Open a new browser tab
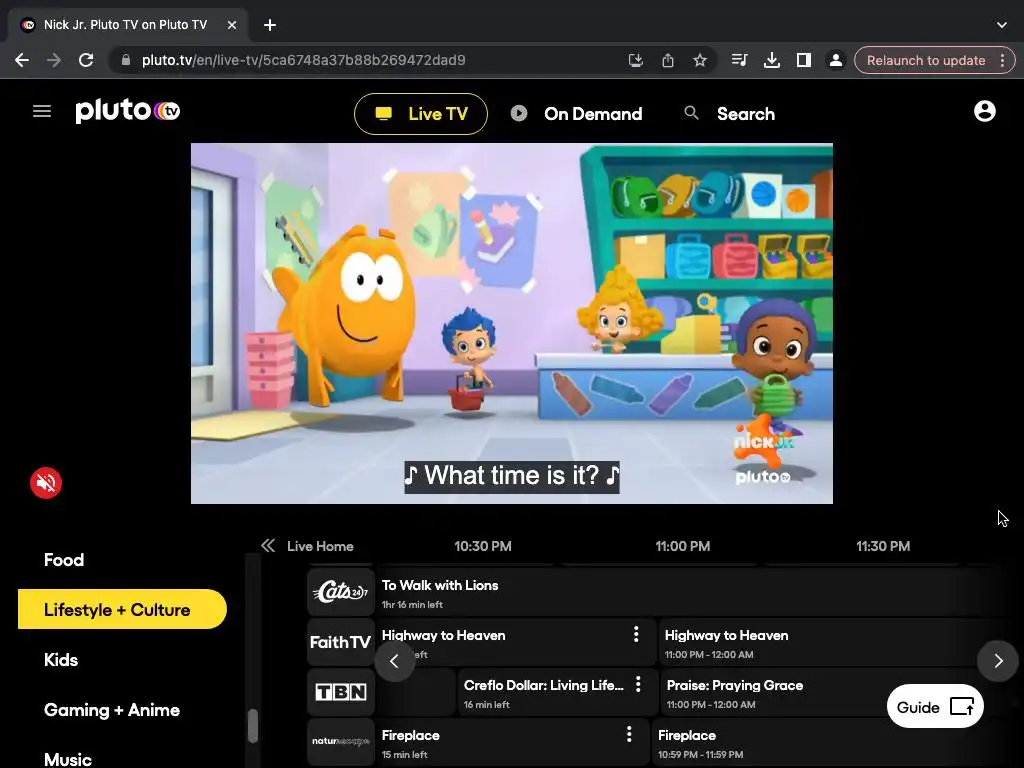The width and height of the screenshot is (1024, 768). point(270,25)
